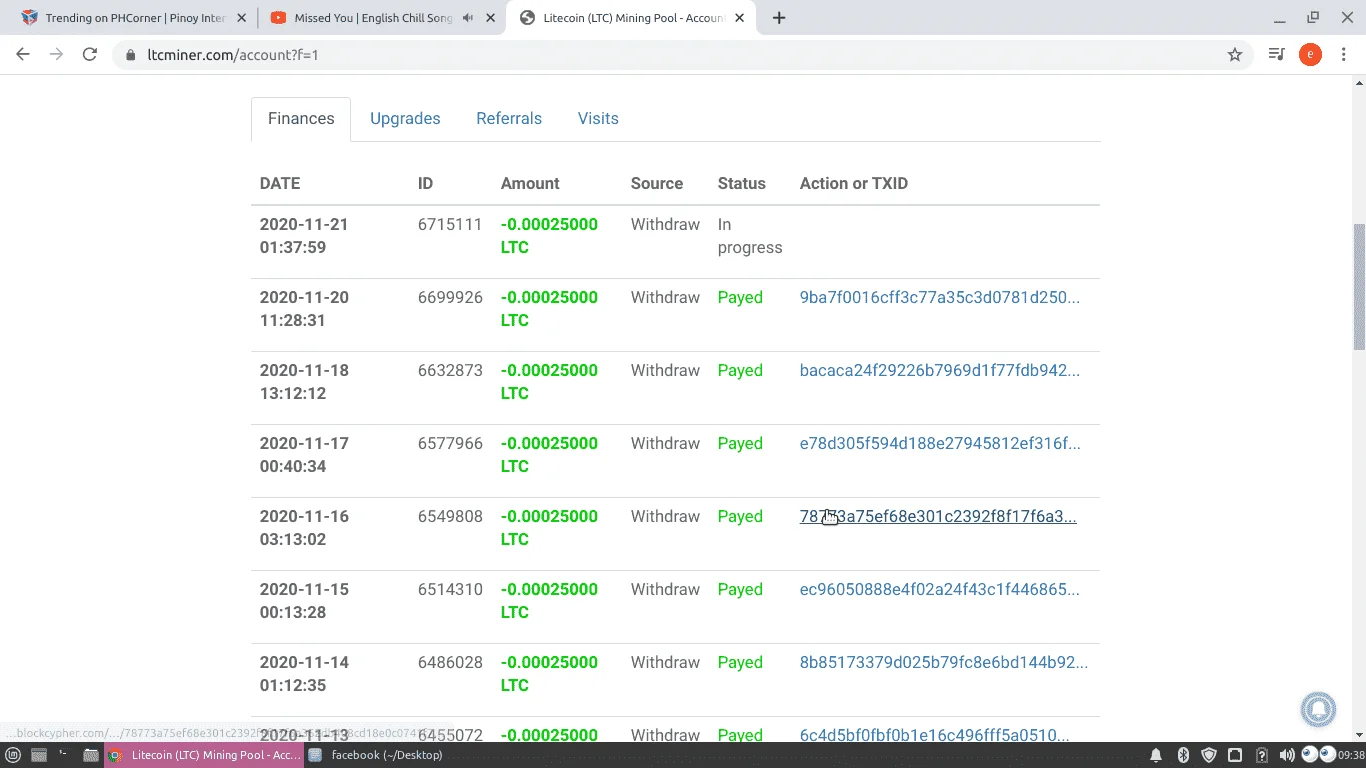Open the media control icon in toolbar
This screenshot has height=768, width=1366.
coord(1276,55)
